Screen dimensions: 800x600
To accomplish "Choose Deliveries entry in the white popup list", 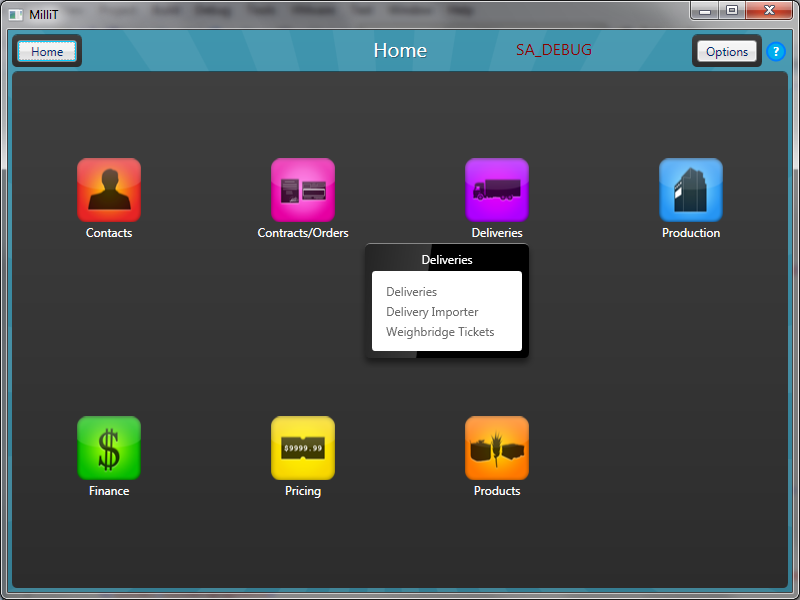I will 412,292.
